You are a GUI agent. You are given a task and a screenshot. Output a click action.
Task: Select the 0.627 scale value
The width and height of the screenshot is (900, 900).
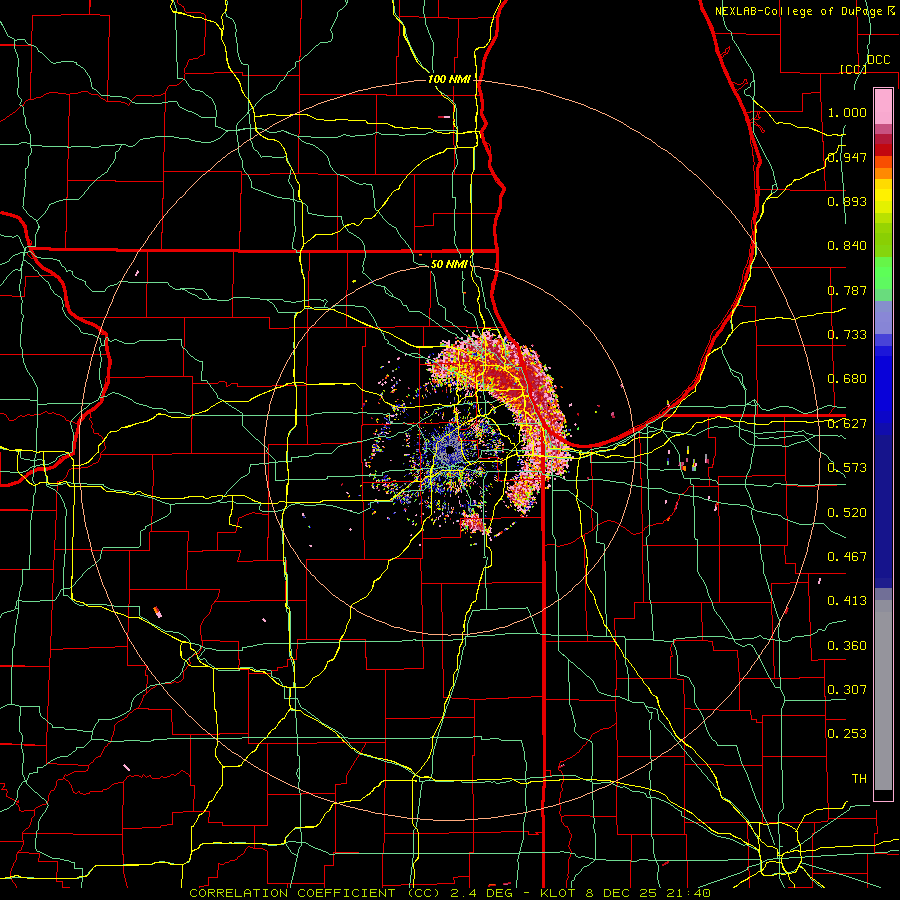[x=847, y=423]
